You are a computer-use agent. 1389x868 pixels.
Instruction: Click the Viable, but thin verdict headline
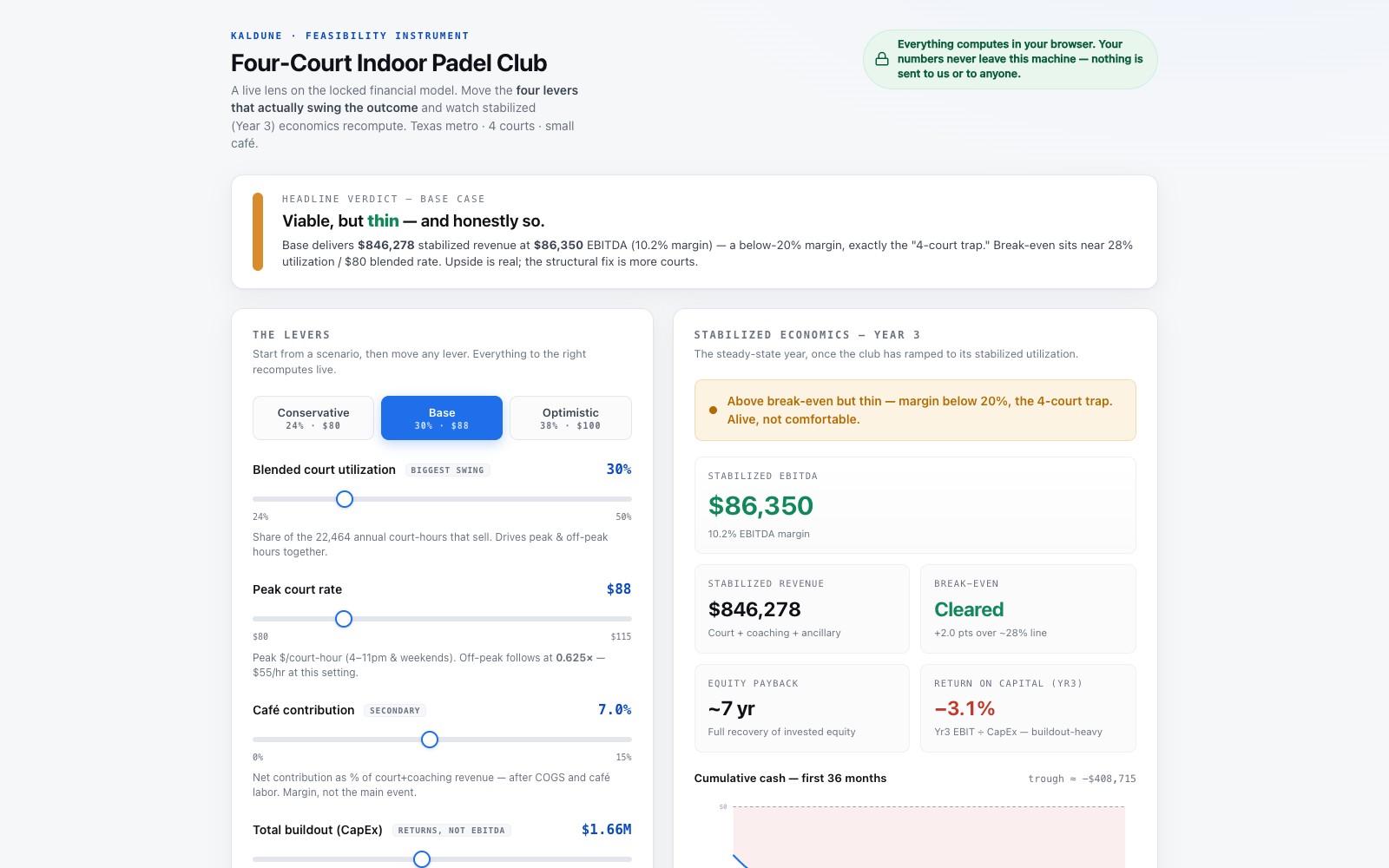(413, 221)
